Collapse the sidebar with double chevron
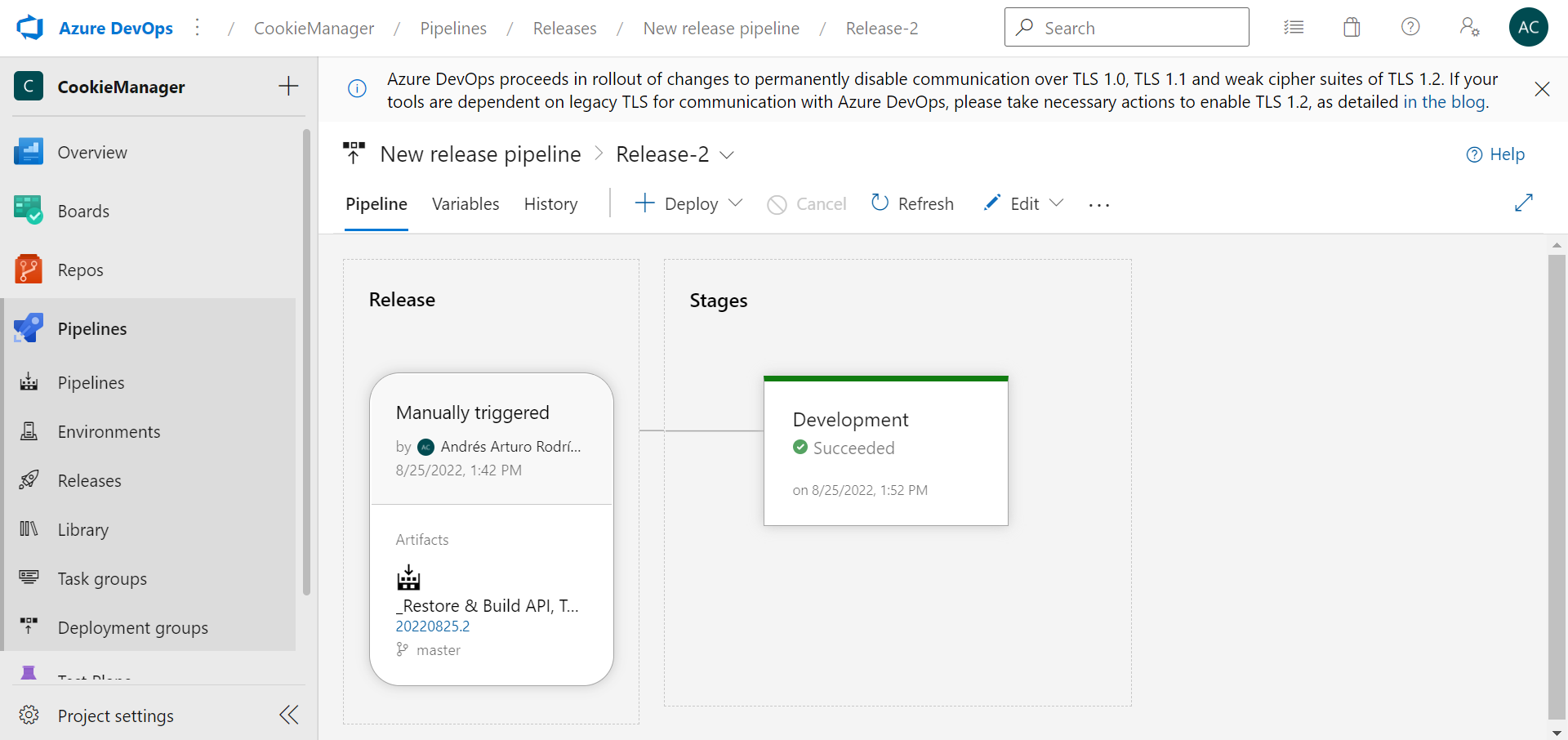The image size is (1568, 740). pyautogui.click(x=289, y=715)
